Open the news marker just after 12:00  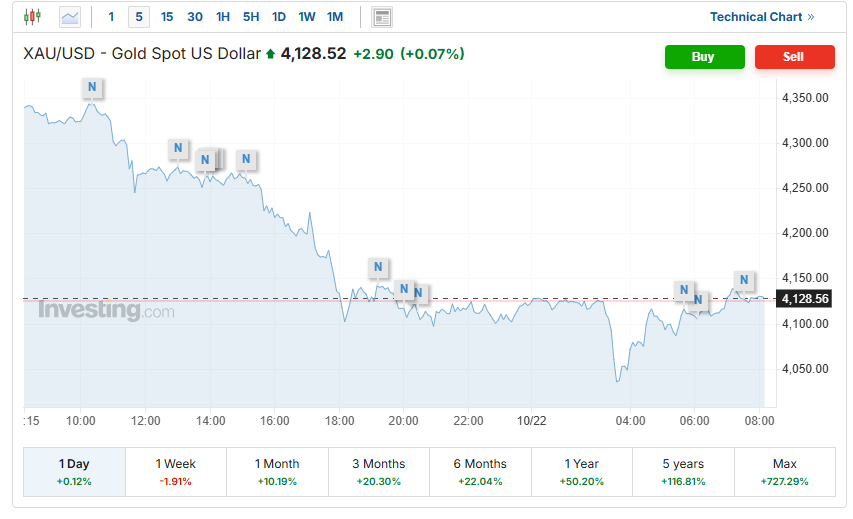click(x=177, y=149)
